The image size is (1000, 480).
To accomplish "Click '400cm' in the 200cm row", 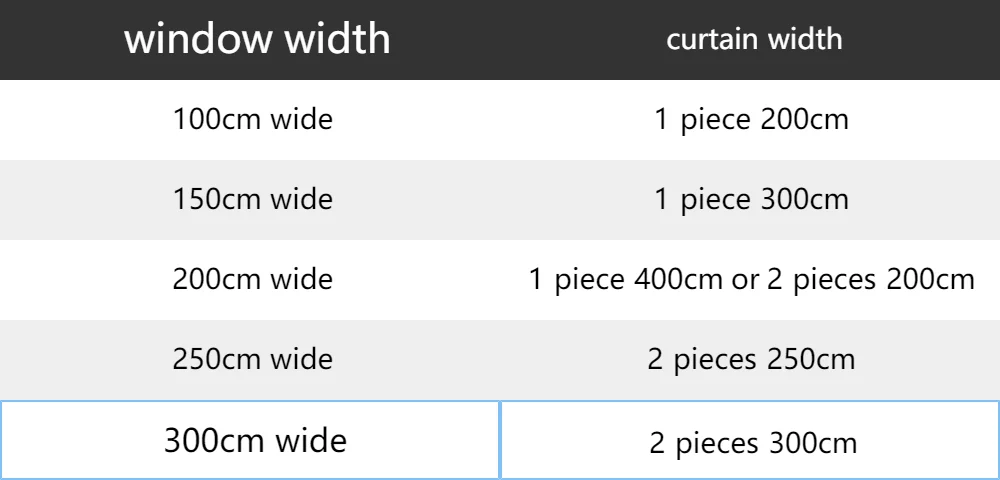I will click(679, 279).
